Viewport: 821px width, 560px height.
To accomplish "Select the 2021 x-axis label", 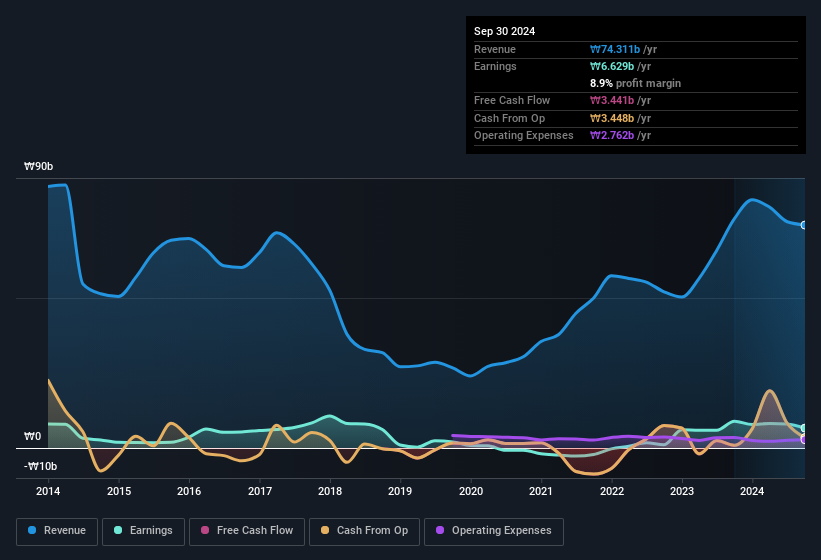I will point(541,491).
